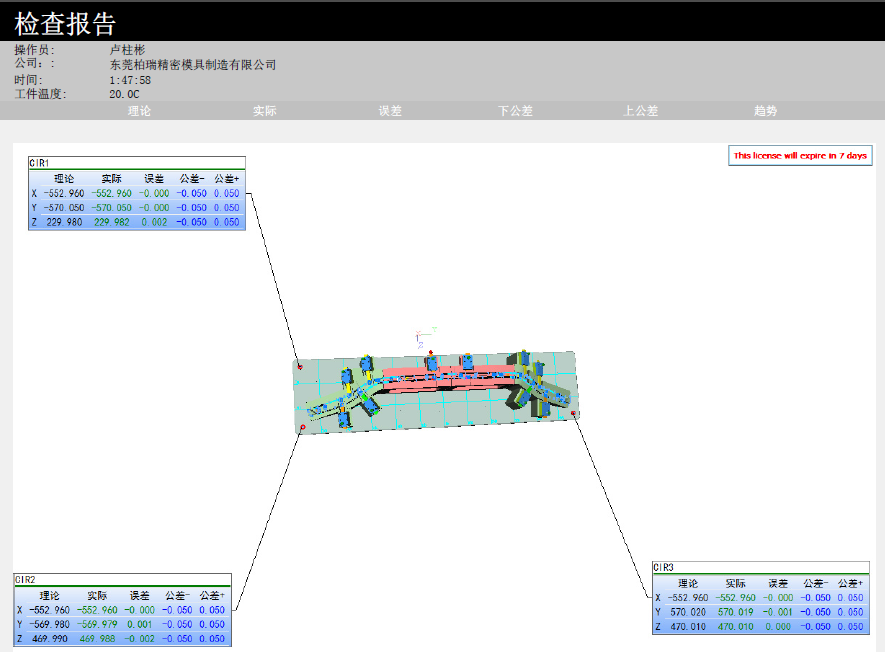Click the 理论 column header in gray bar
The height and width of the screenshot is (652, 885).
click(139, 111)
